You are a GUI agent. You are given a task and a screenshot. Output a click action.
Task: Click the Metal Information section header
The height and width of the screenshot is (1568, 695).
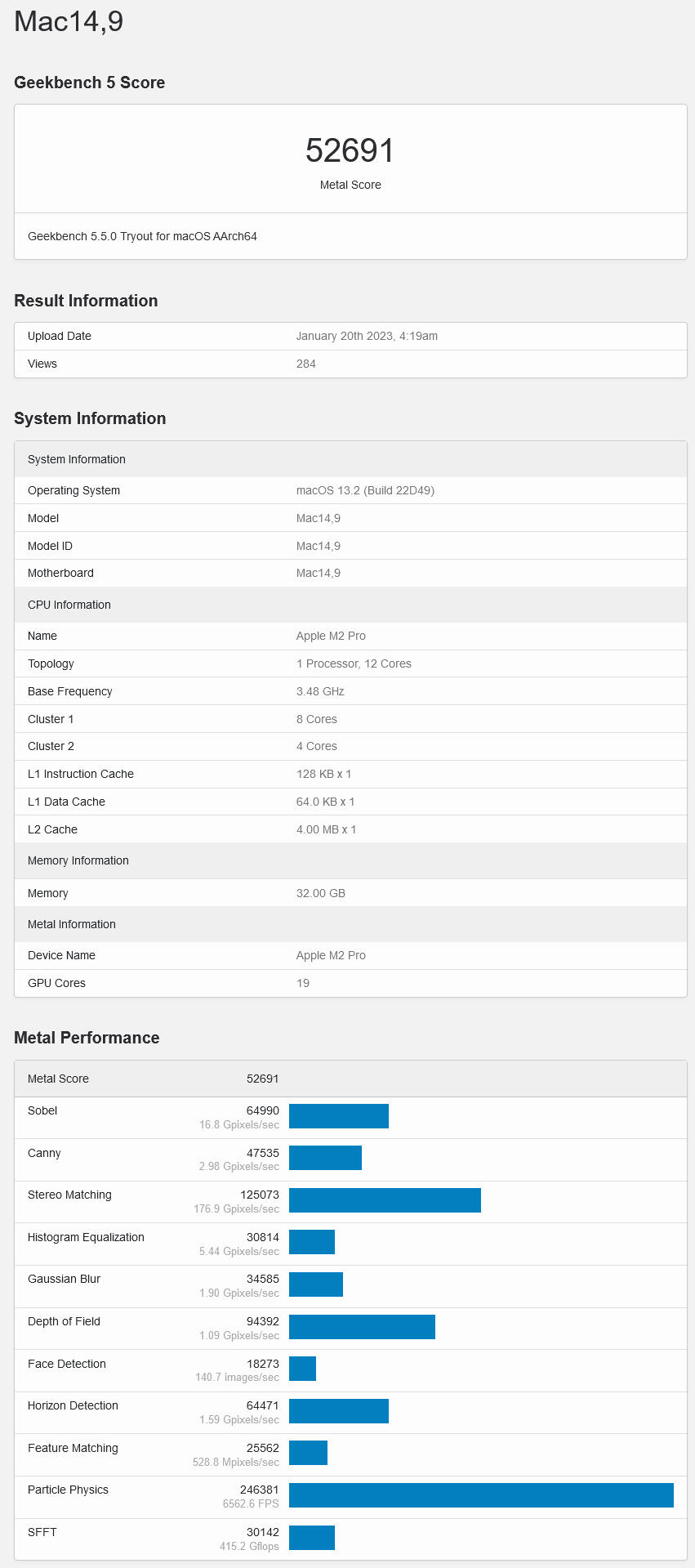72,924
